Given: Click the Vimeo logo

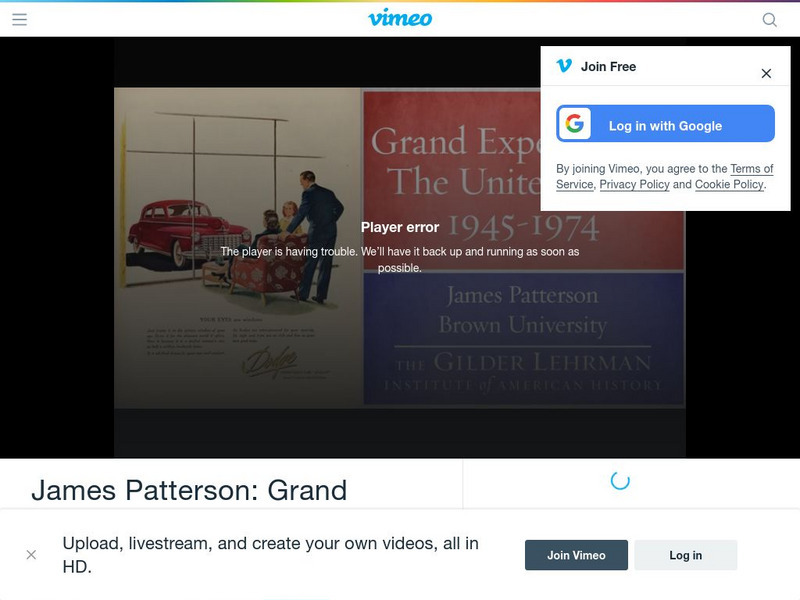Looking at the screenshot, I should pos(400,17).
